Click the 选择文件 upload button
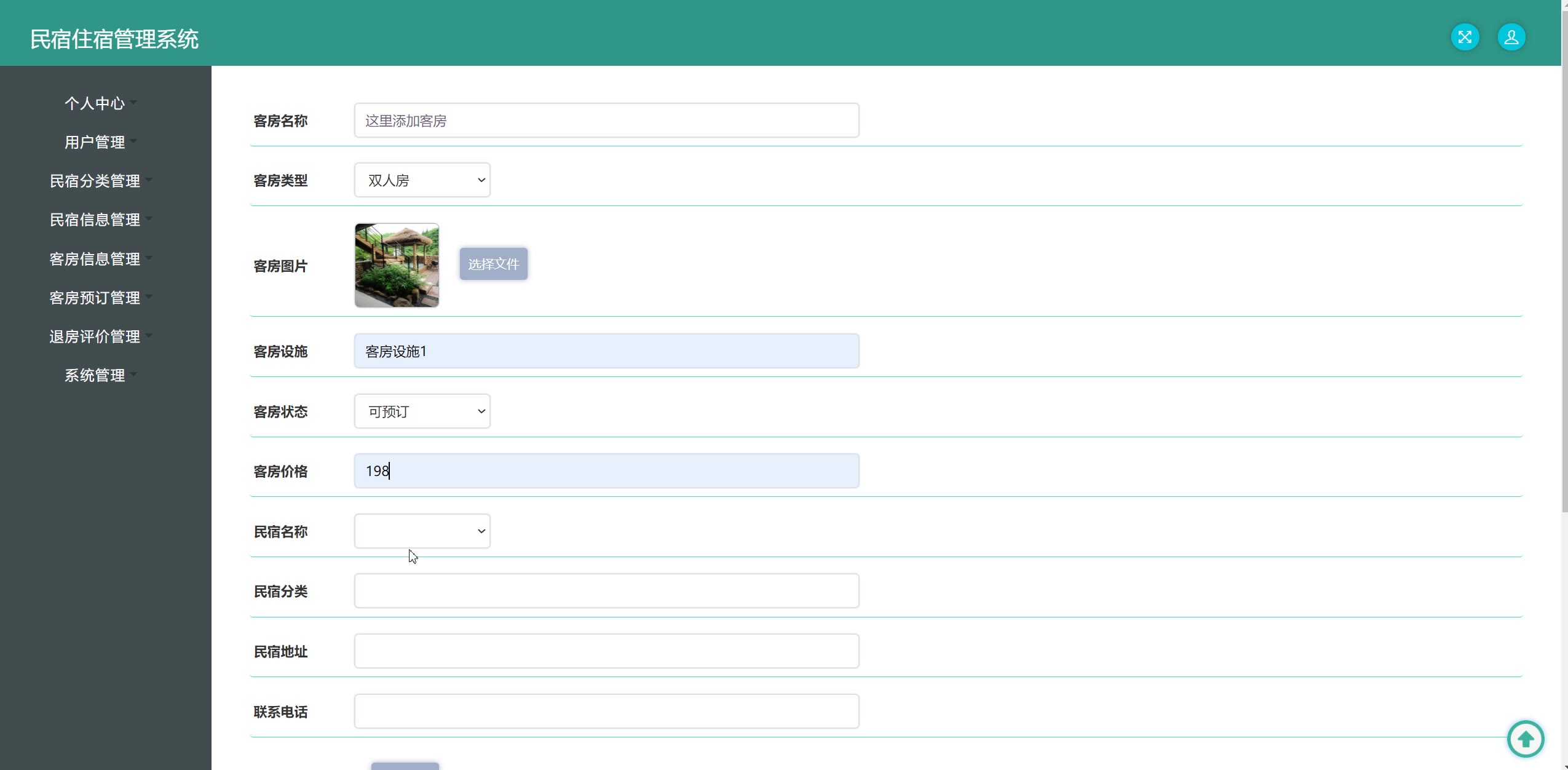Viewport: 1568px width, 770px height. [493, 264]
